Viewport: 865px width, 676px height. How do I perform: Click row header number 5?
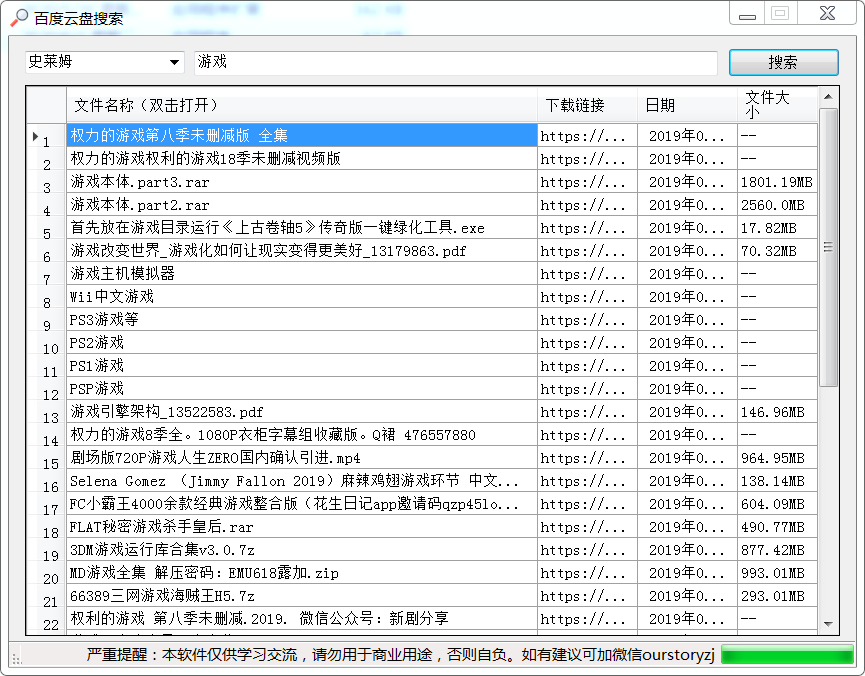pyautogui.click(x=46, y=228)
